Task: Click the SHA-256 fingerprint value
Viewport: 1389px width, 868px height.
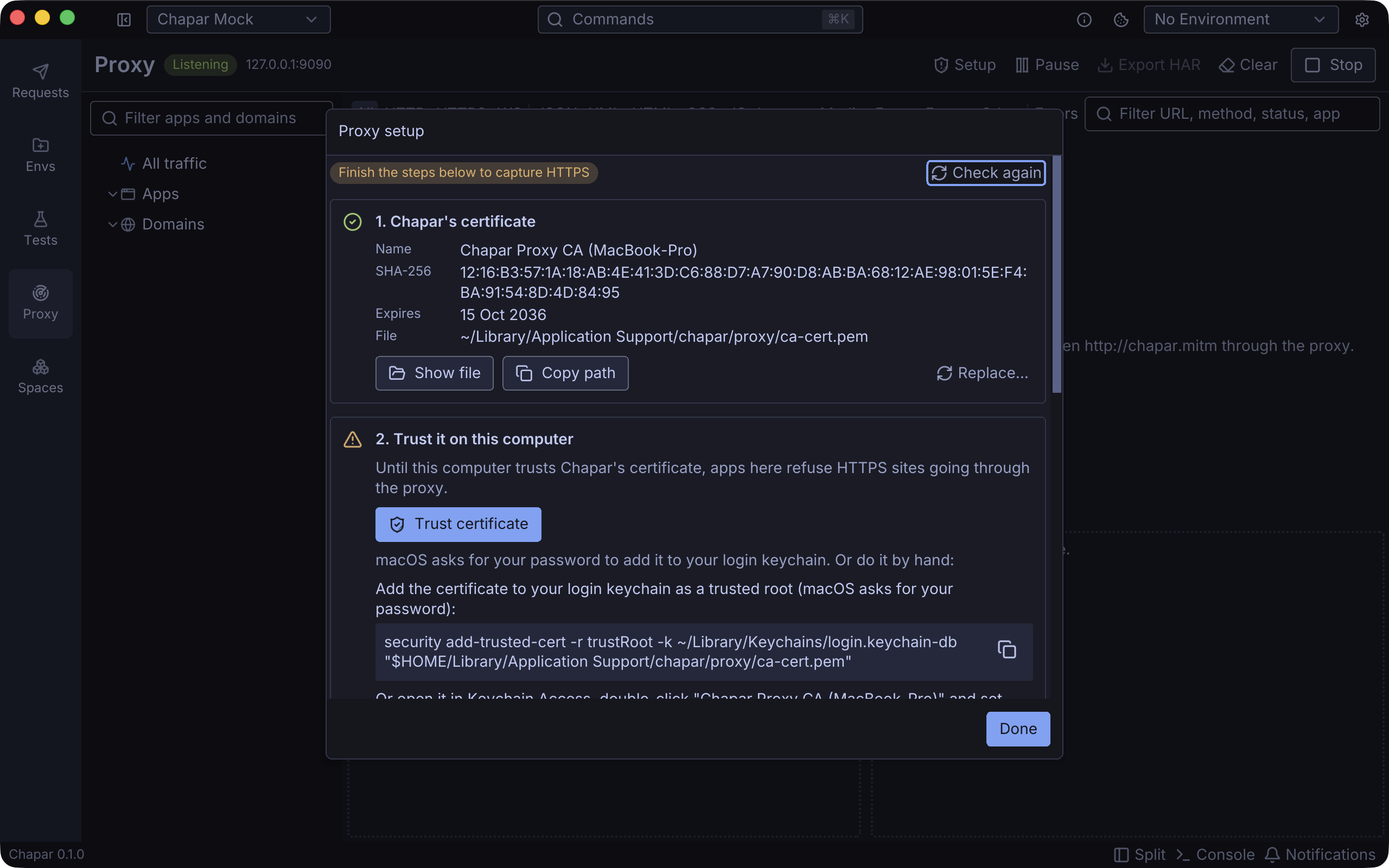Action: 744,283
